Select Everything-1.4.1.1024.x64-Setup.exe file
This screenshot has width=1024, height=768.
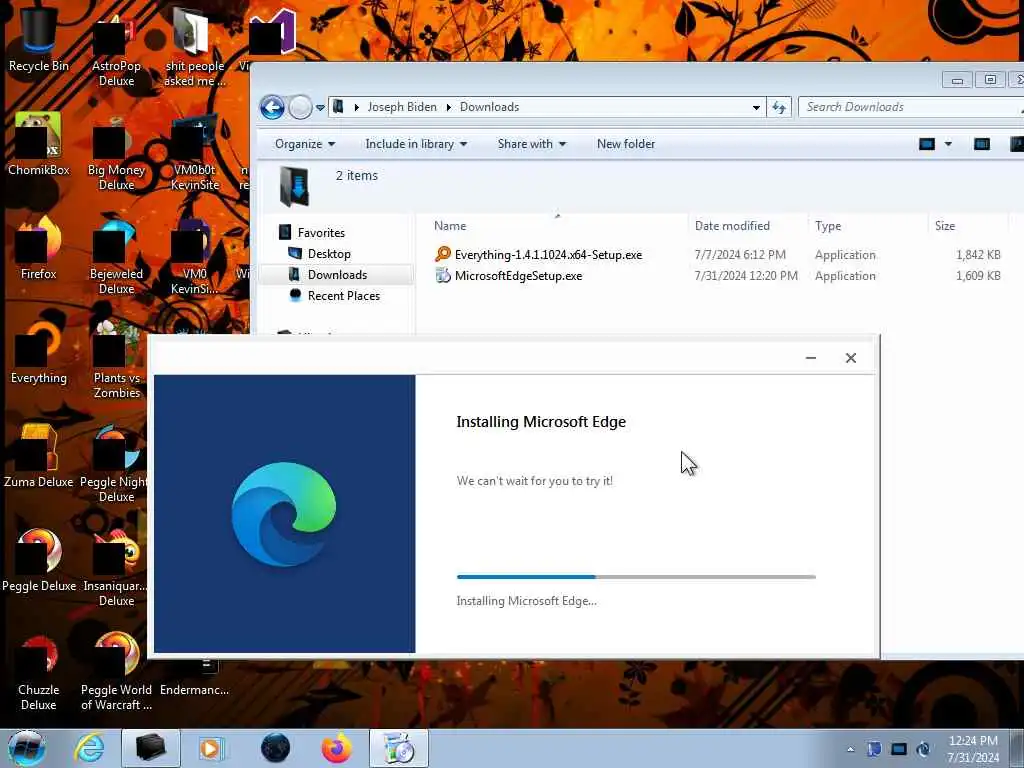coord(549,255)
